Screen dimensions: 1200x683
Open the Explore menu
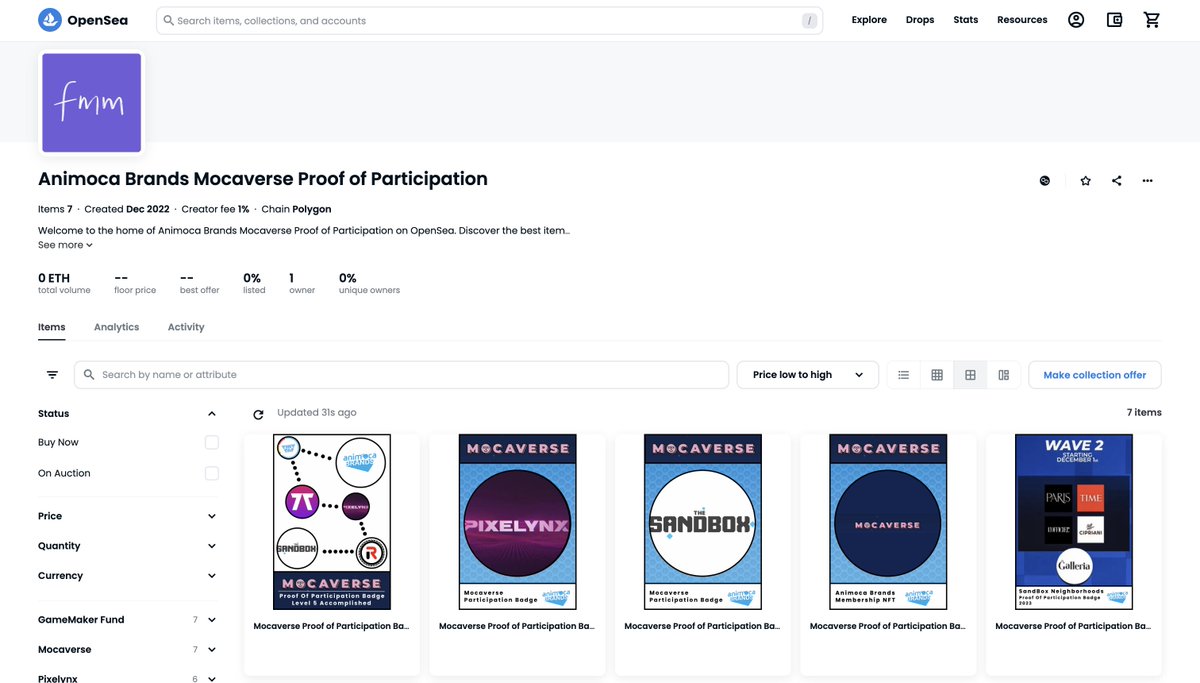pos(869,20)
